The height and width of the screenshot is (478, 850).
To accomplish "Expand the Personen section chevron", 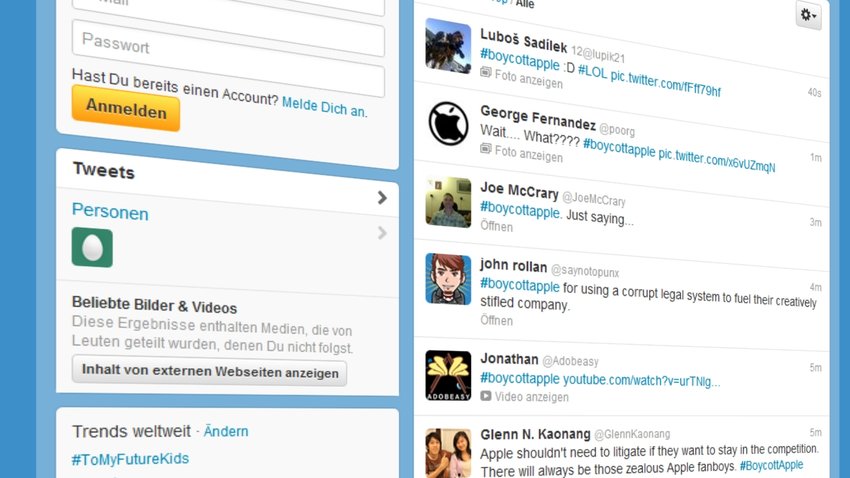I will click(382, 233).
